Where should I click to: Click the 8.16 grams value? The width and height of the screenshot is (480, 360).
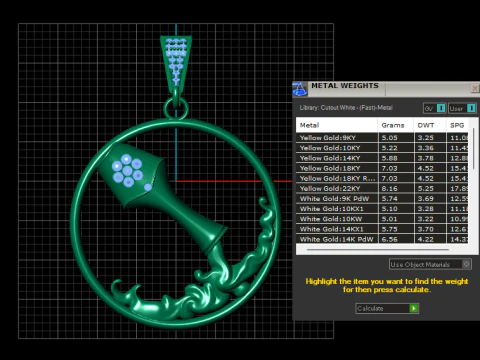pos(389,188)
